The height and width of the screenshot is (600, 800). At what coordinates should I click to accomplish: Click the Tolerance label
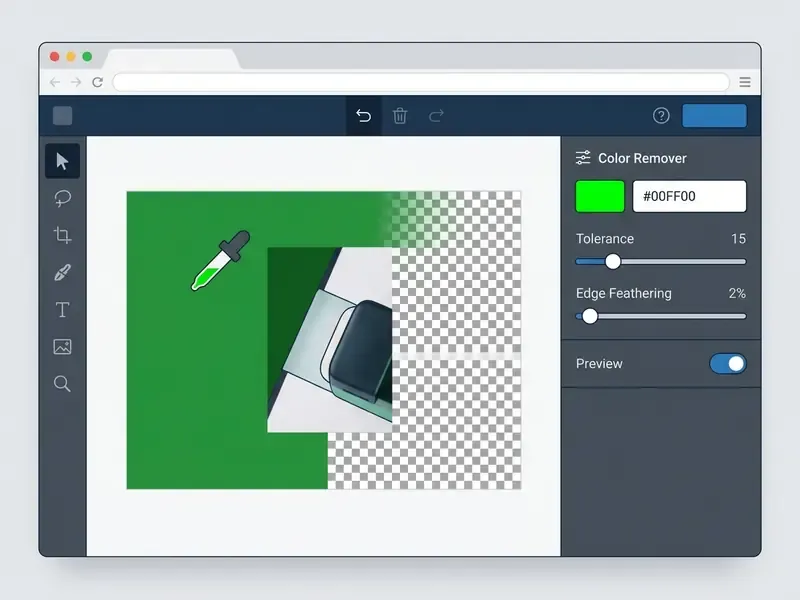605,239
